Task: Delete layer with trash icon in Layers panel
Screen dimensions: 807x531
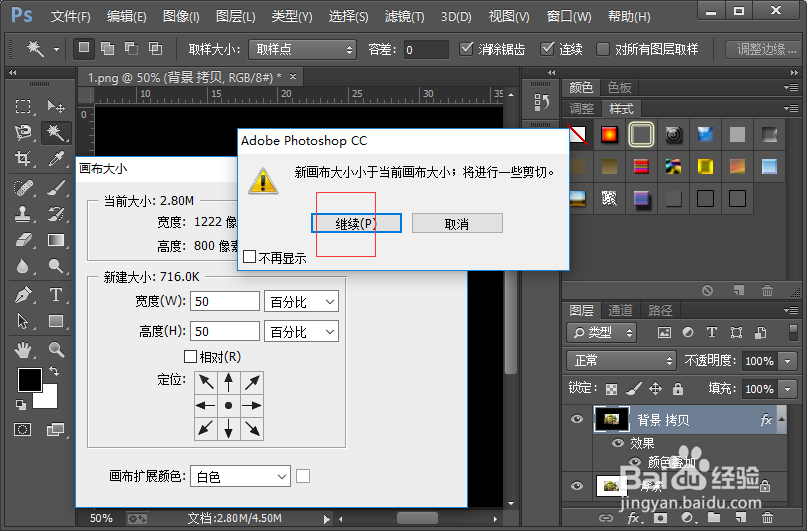Action: pyautogui.click(x=767, y=518)
